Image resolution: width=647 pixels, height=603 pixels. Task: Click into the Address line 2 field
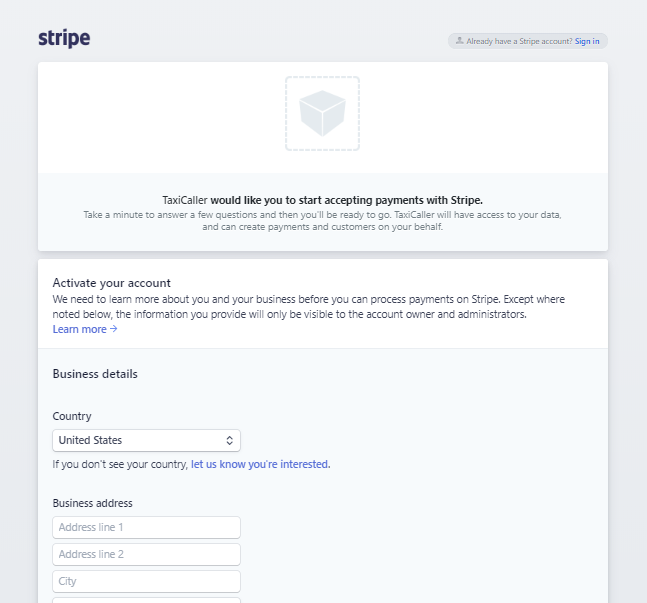pos(146,554)
